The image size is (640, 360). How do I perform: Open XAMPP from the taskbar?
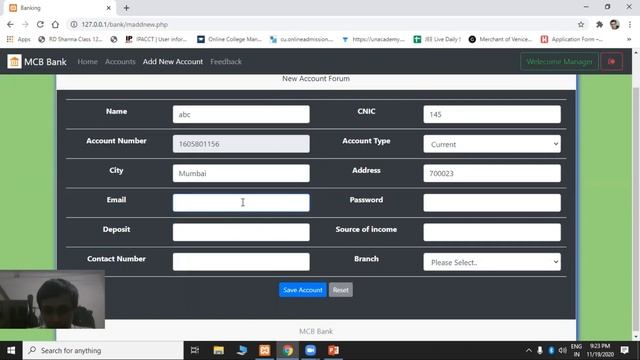click(x=264, y=350)
